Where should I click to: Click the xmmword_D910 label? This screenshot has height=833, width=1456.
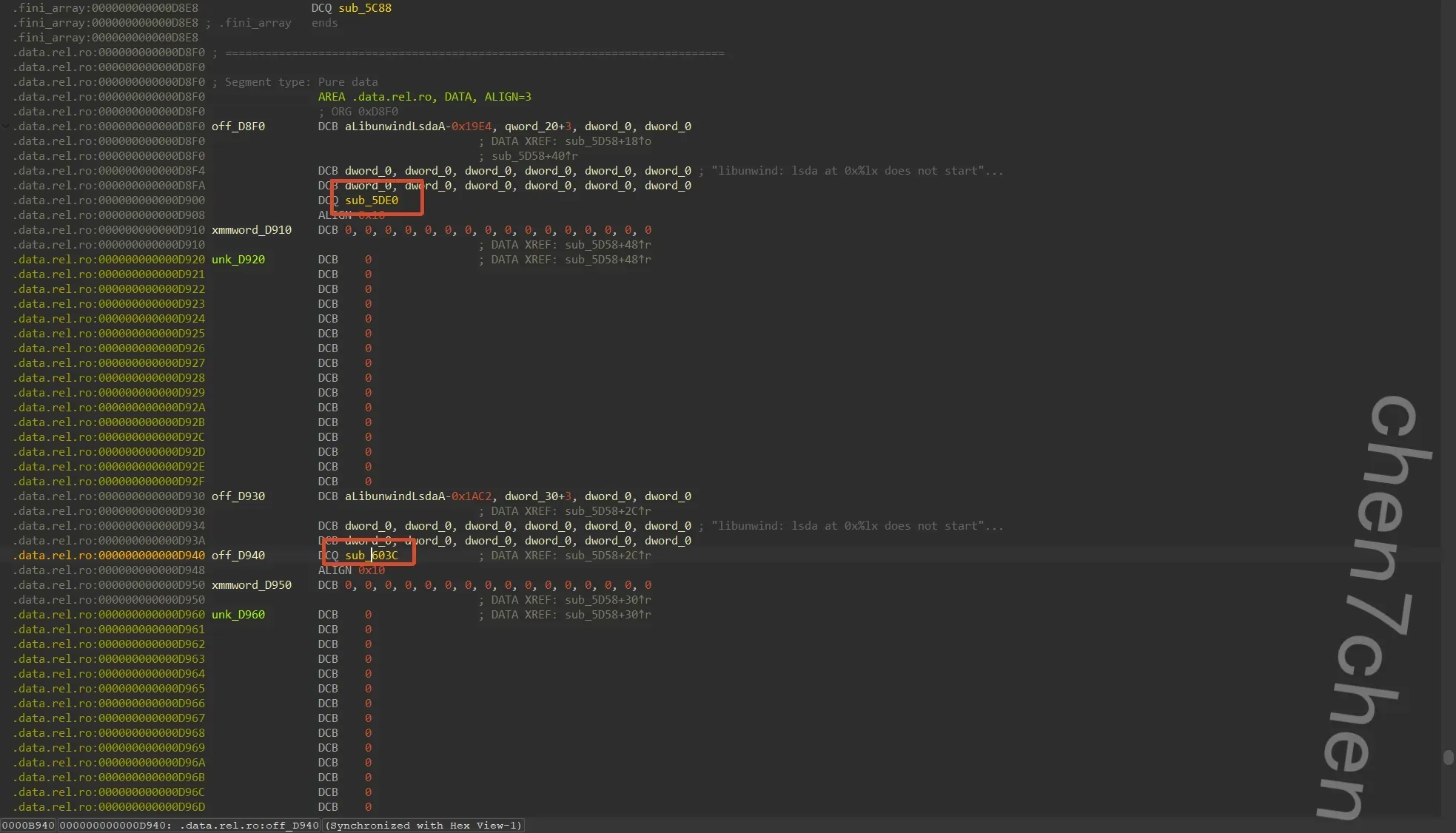[251, 230]
